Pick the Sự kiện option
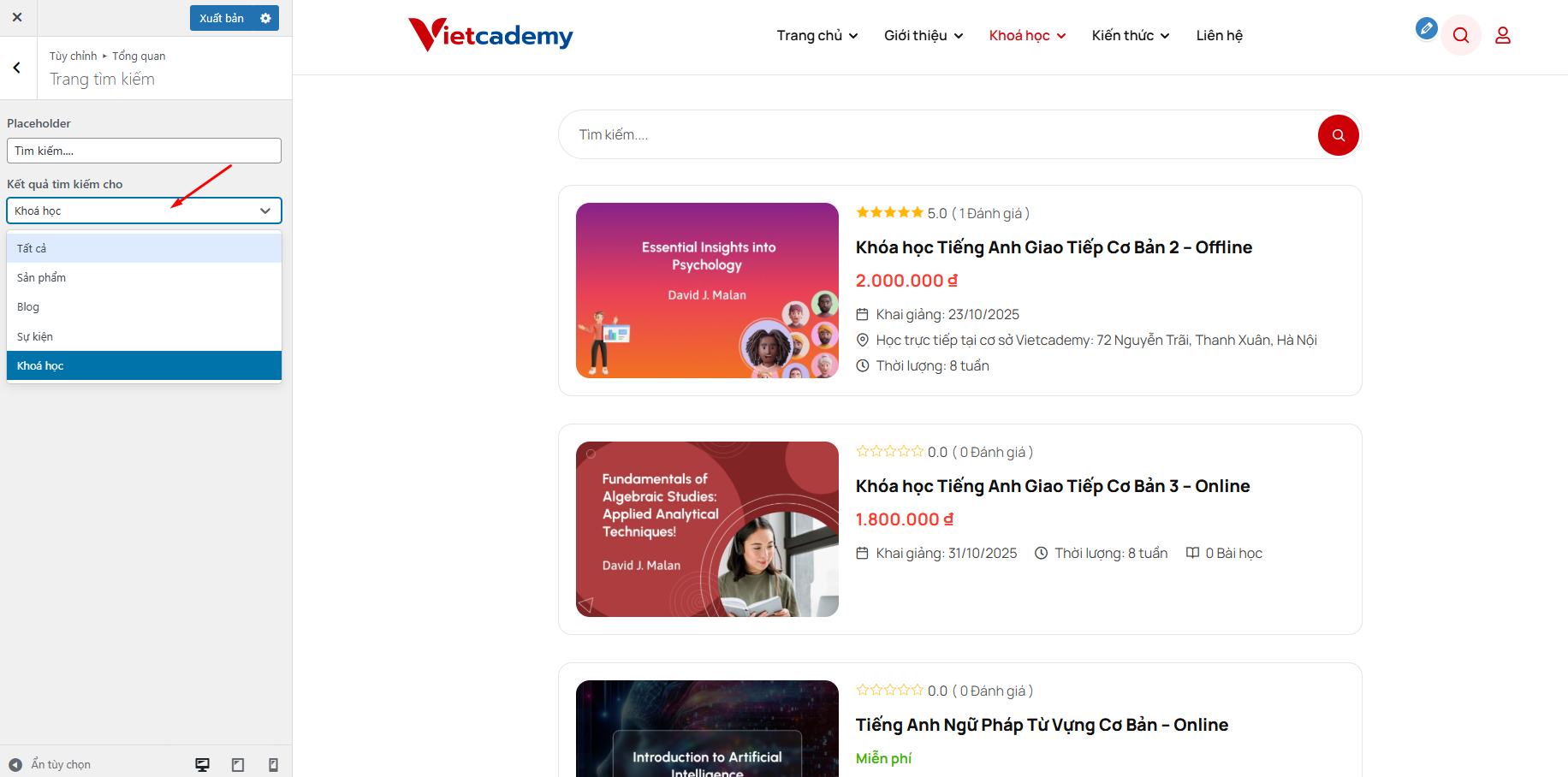Viewport: 1568px width, 777px height. [x=144, y=336]
